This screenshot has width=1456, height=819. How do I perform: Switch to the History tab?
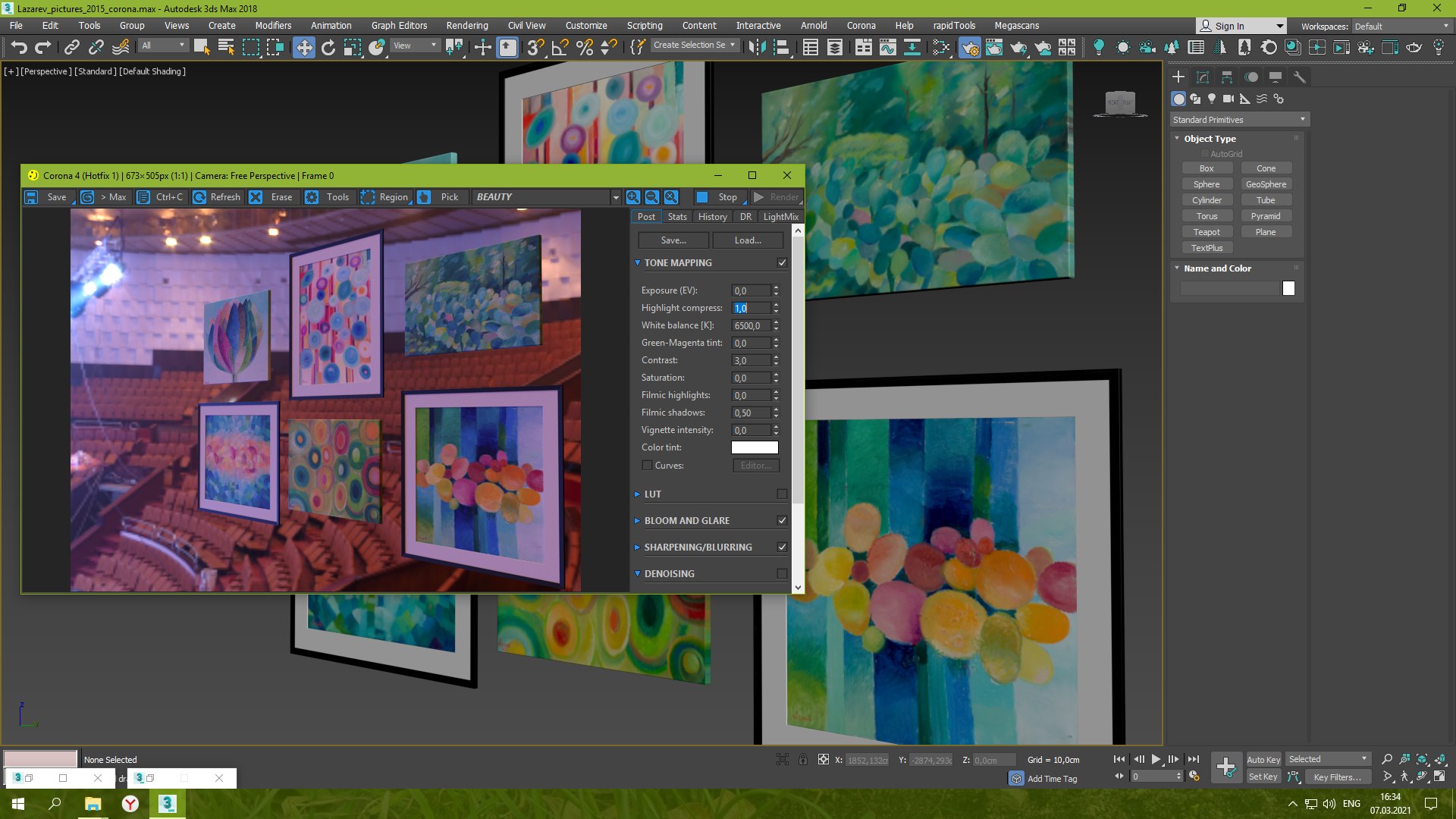713,217
